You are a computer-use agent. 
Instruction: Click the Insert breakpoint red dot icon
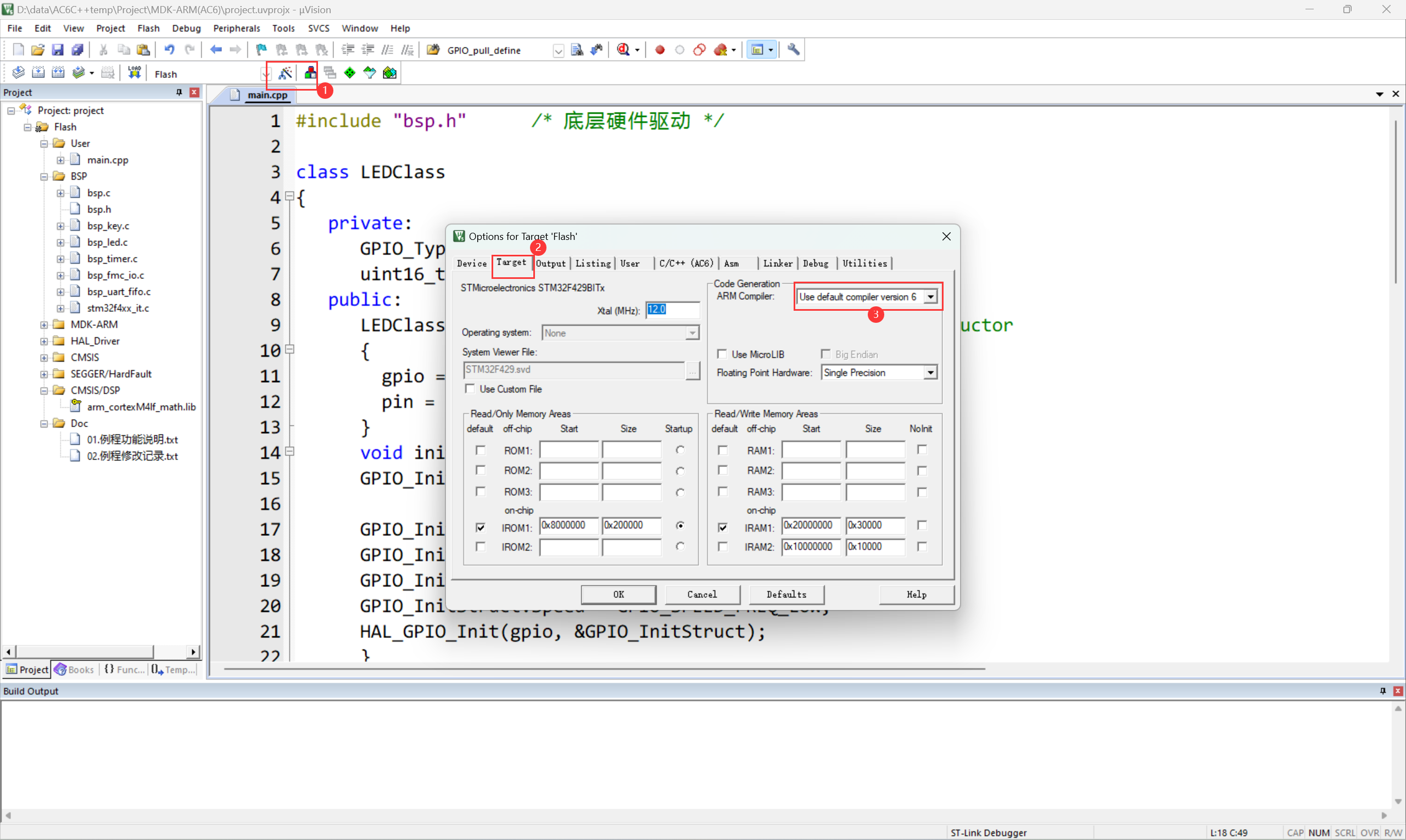tap(660, 50)
